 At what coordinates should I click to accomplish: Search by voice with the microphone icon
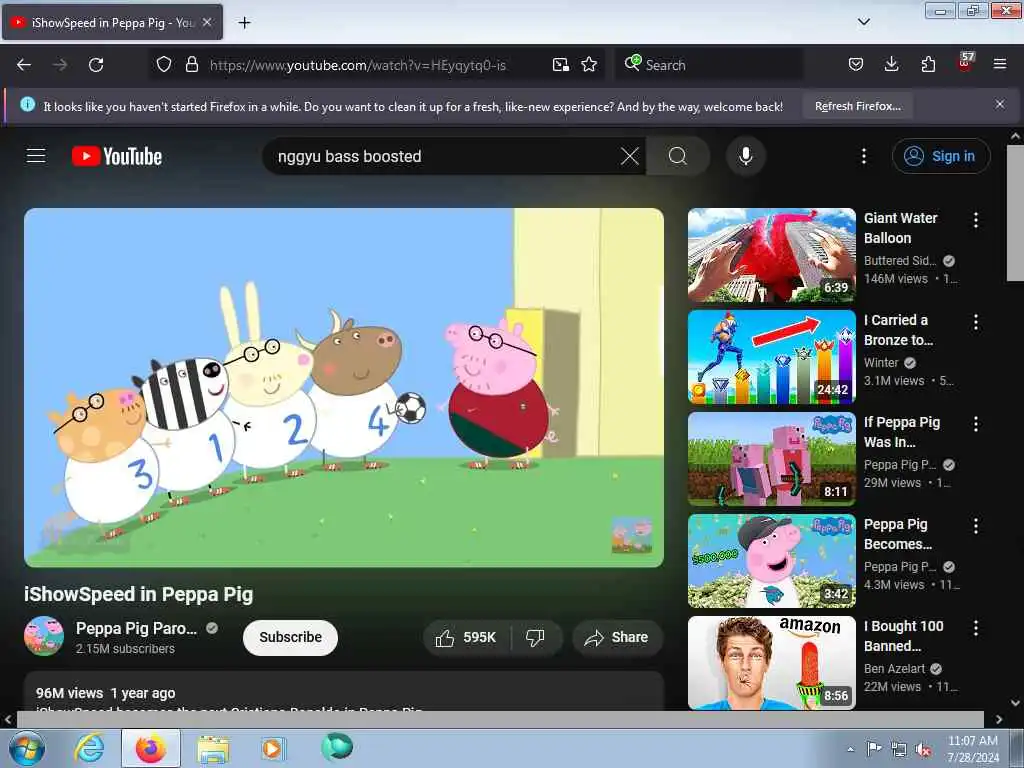(x=745, y=156)
